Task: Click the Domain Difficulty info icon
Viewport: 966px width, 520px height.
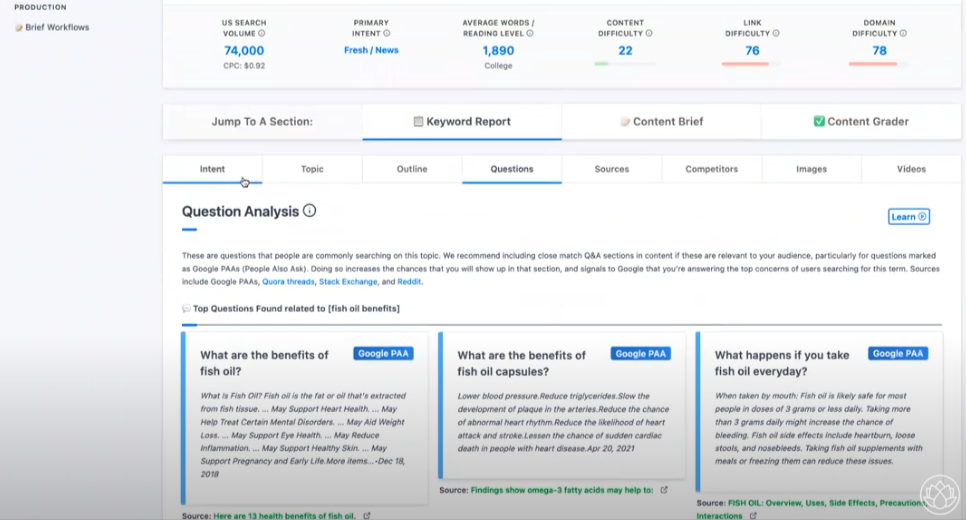Action: pos(903,33)
